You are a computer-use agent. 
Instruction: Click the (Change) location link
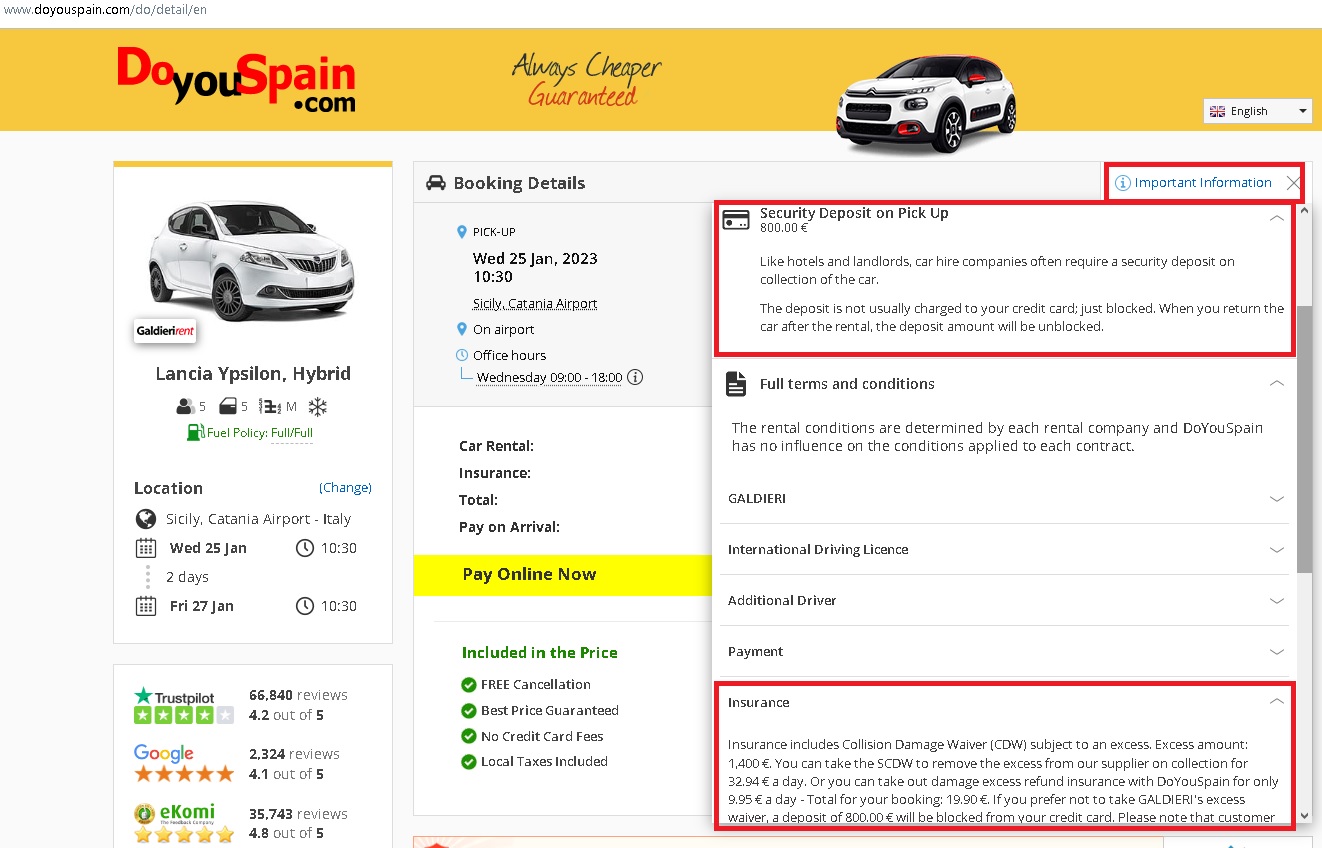pos(345,488)
